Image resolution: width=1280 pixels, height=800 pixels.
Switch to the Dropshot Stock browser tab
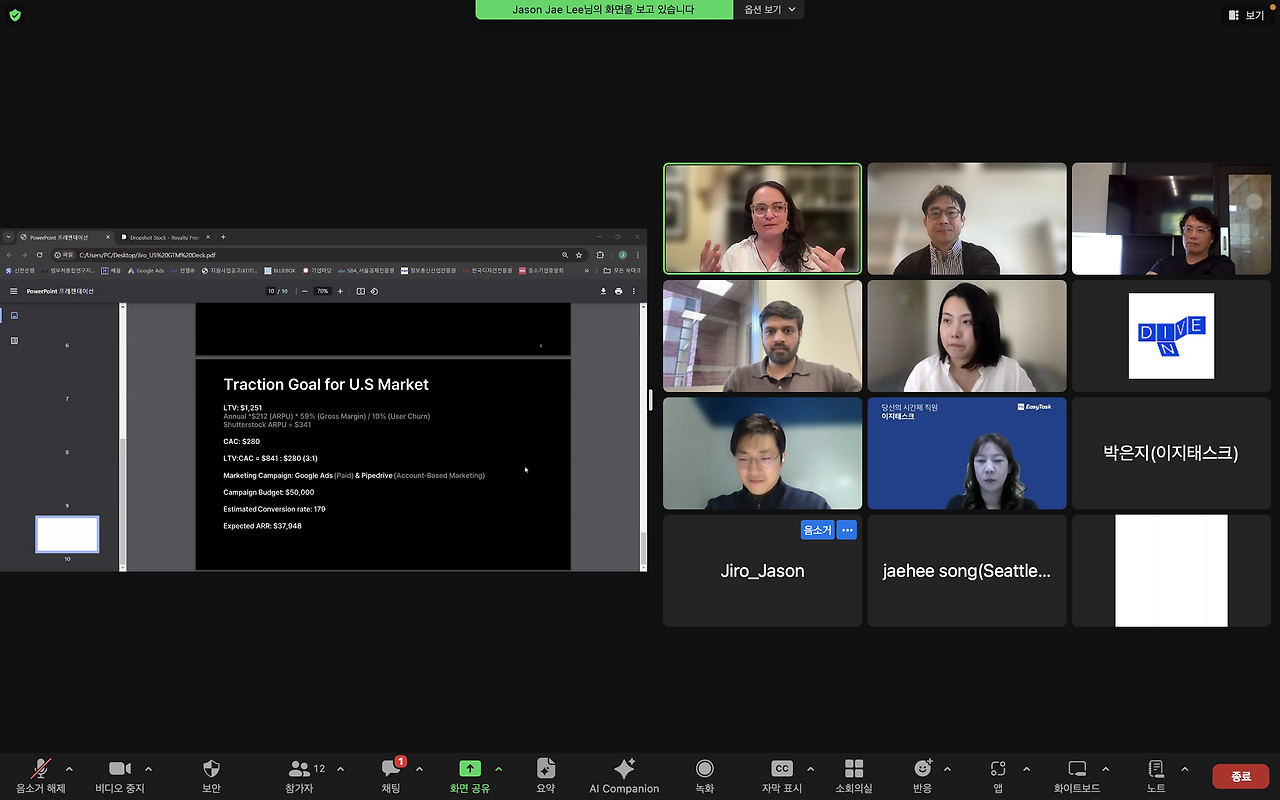coord(165,237)
